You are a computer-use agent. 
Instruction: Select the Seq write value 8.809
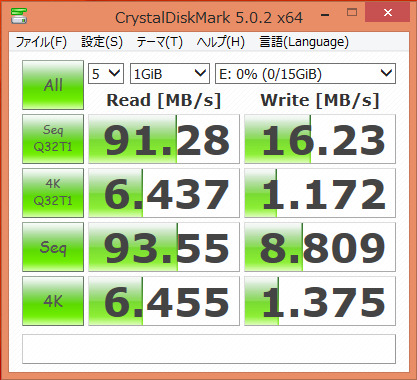(x=320, y=247)
